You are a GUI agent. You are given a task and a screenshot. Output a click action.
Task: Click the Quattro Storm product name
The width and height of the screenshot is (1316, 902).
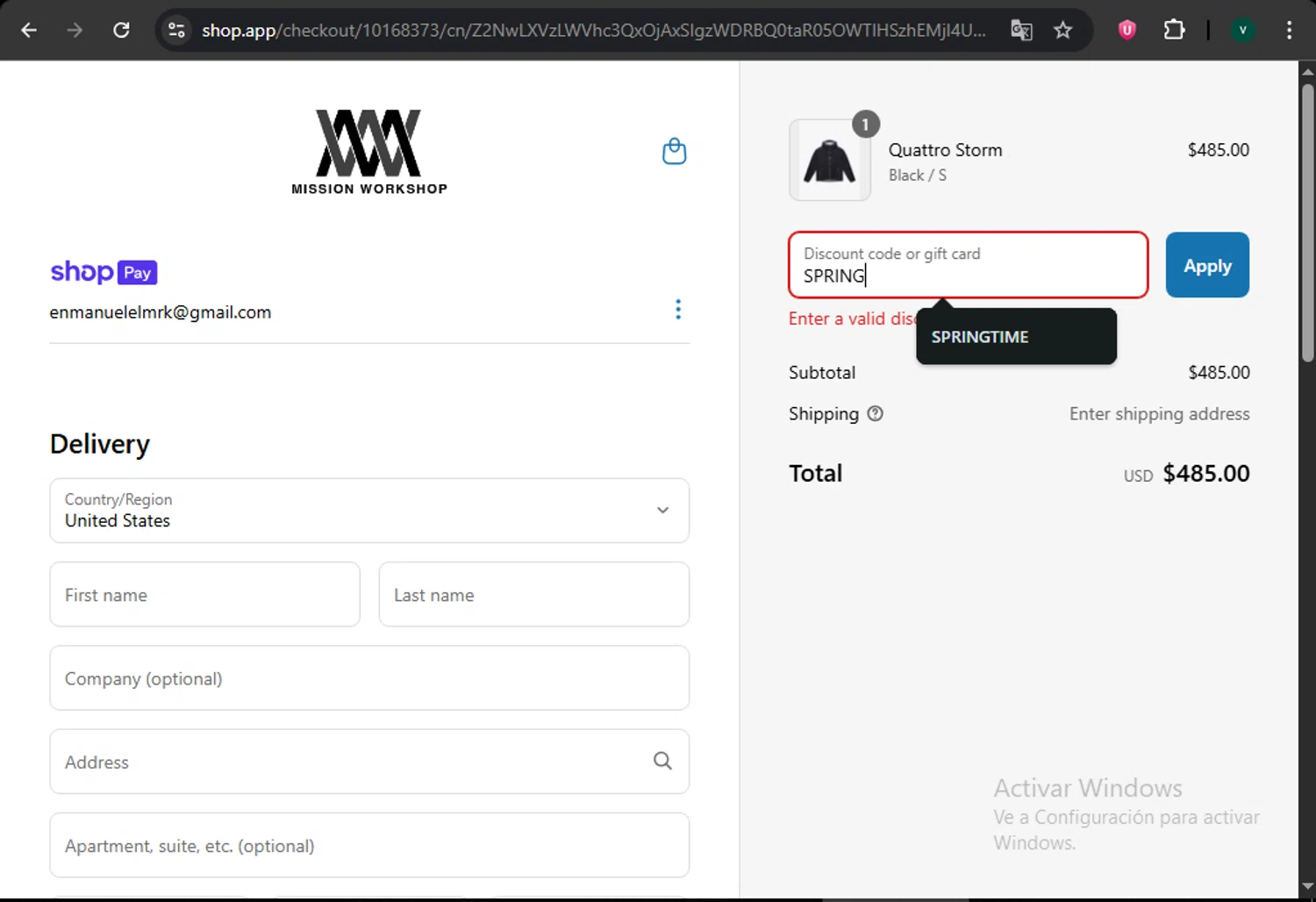pos(945,150)
